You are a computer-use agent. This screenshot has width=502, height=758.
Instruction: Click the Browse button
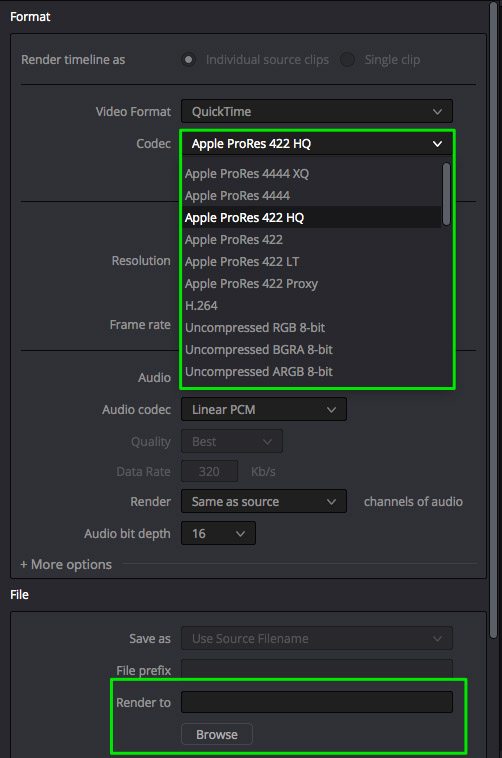click(217, 734)
